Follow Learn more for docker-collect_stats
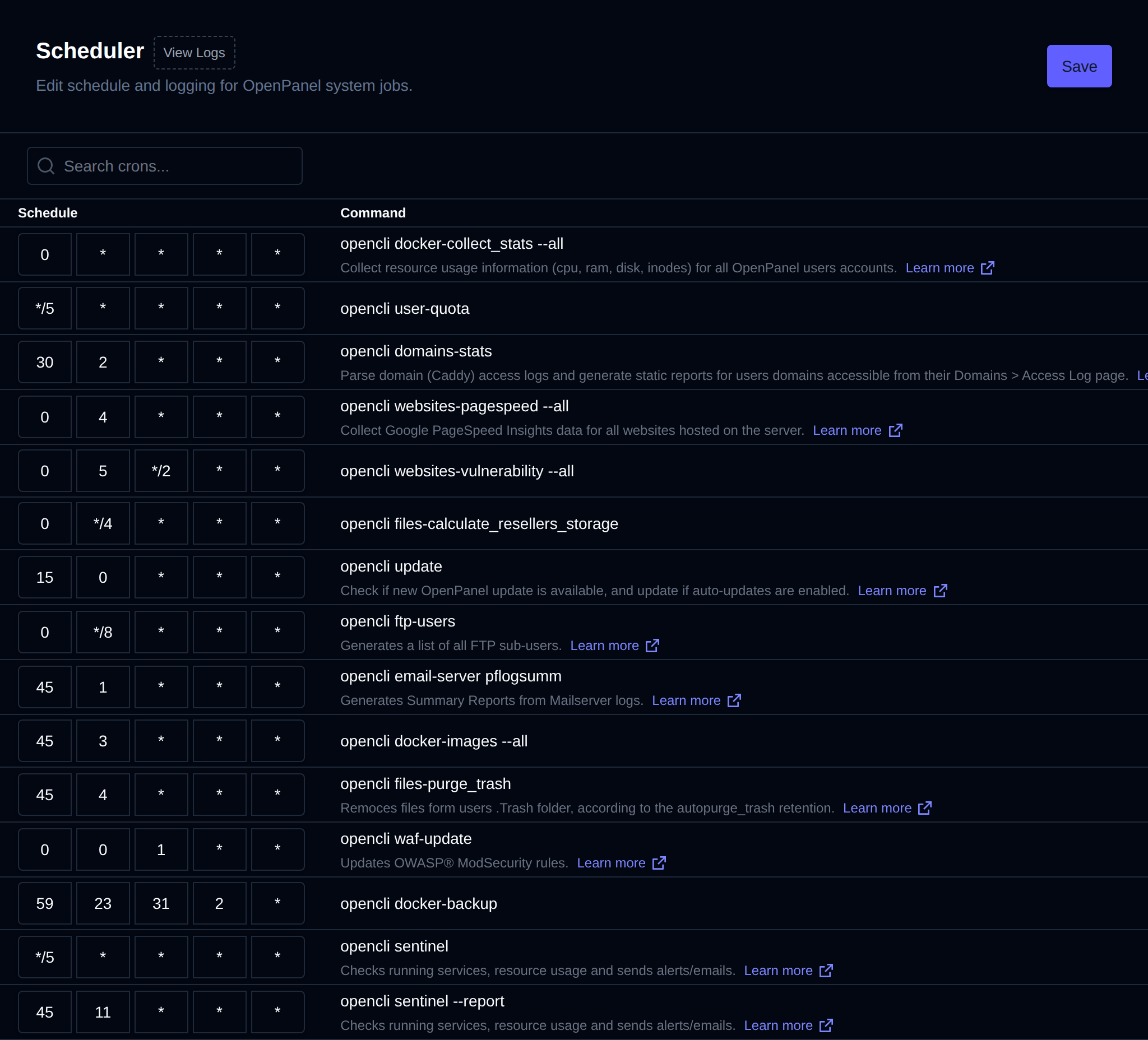Screen dimensions: 1148x1040 pyautogui.click(x=939, y=268)
